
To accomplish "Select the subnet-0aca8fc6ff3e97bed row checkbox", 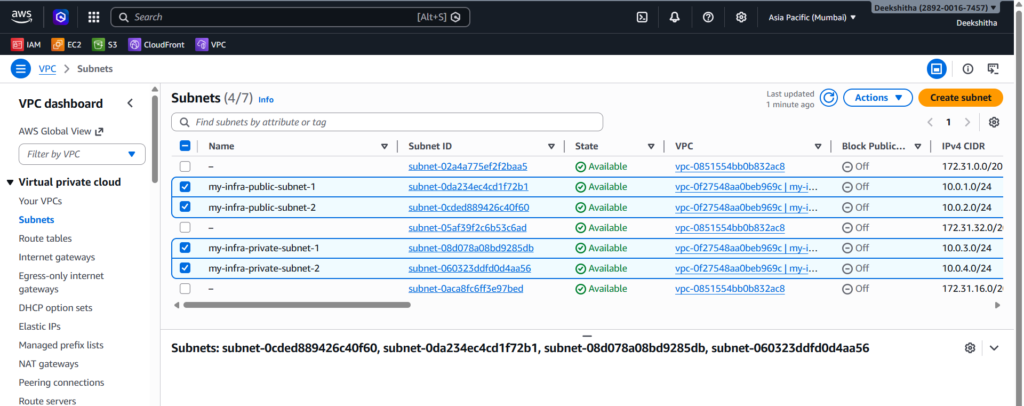I will coord(184,289).
